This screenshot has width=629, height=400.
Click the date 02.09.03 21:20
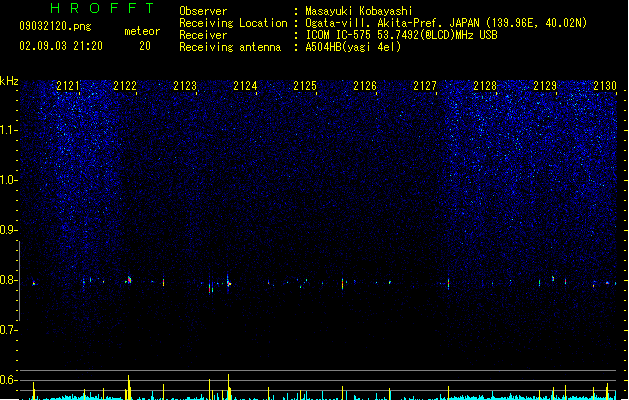click(61, 46)
